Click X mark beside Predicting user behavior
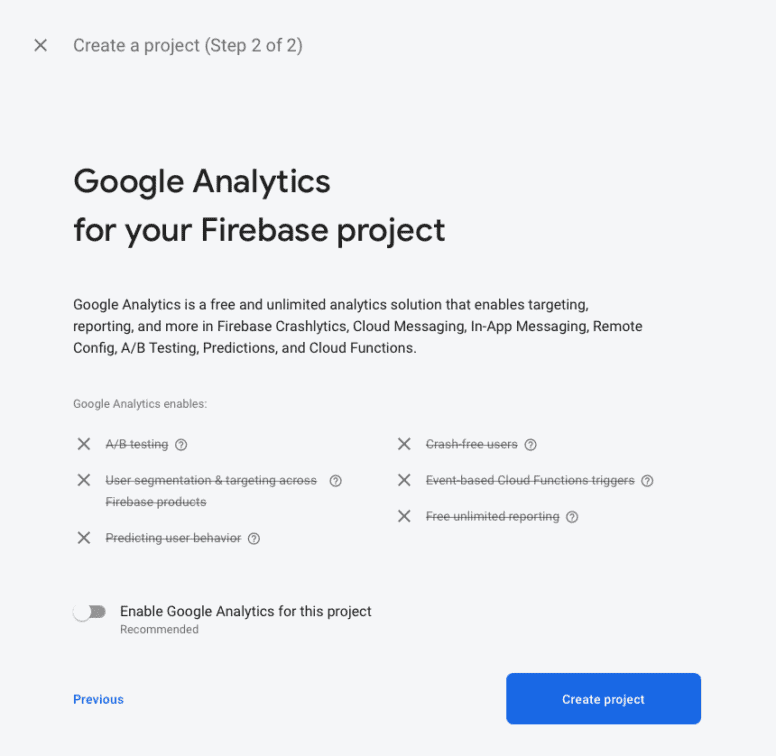 [84, 538]
